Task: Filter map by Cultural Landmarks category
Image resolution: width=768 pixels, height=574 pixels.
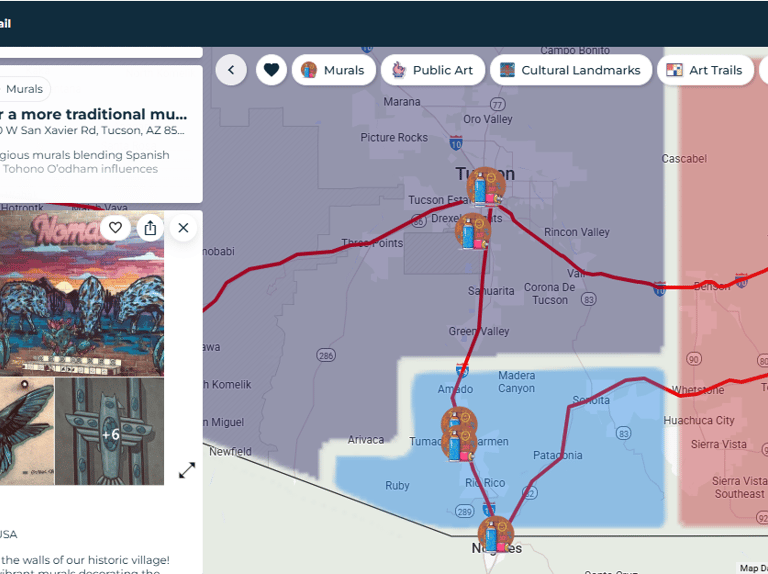Action: pos(571,70)
